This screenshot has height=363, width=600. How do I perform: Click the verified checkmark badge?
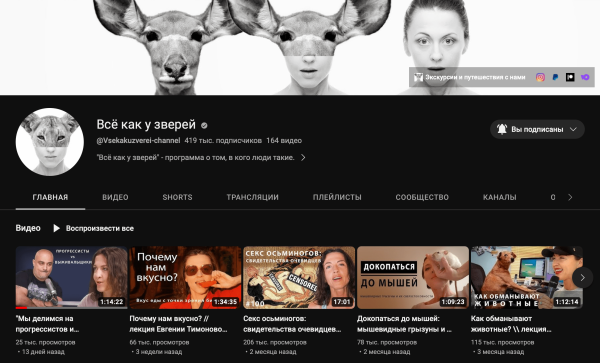[x=204, y=125]
